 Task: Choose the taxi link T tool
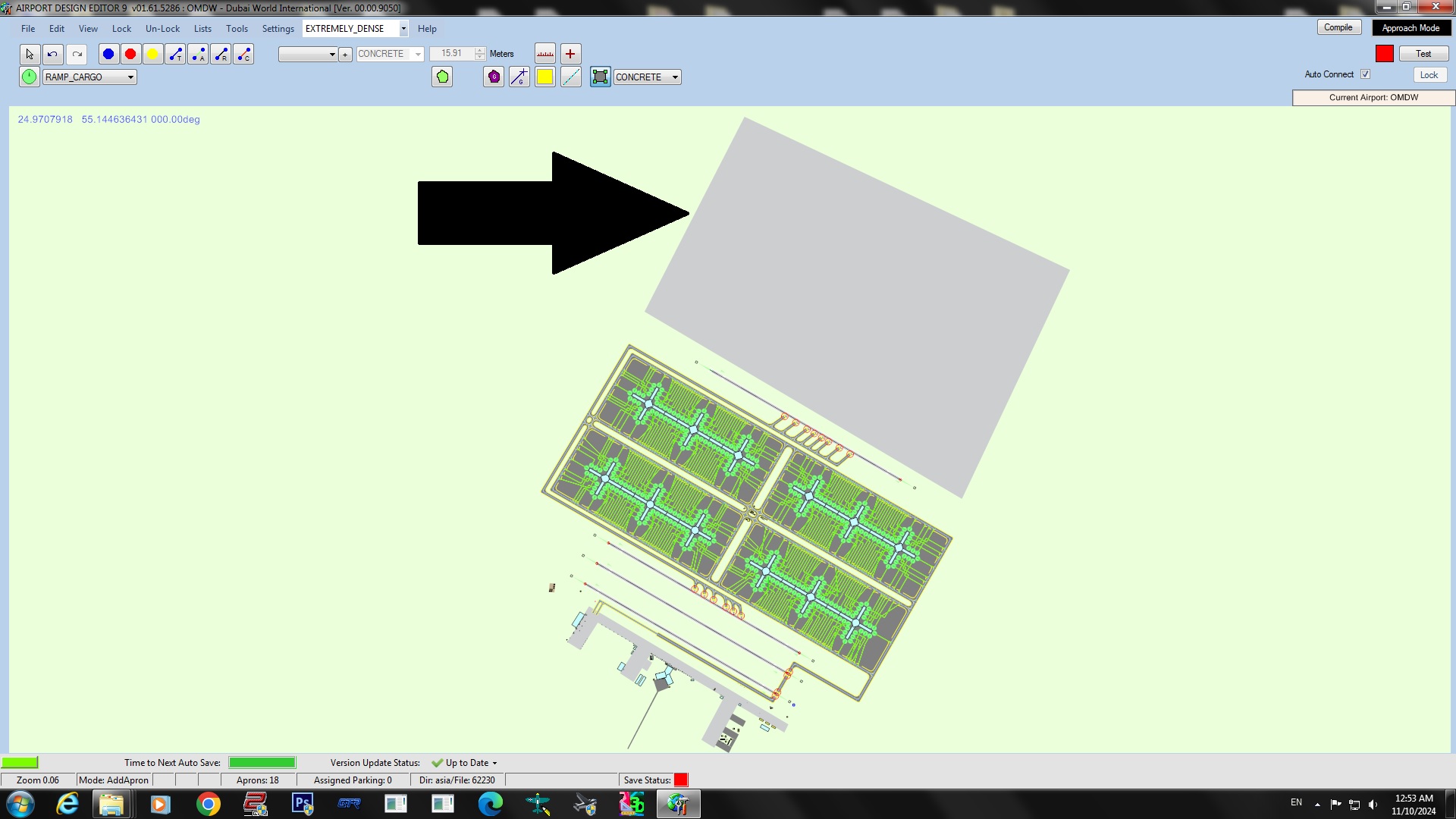175,54
